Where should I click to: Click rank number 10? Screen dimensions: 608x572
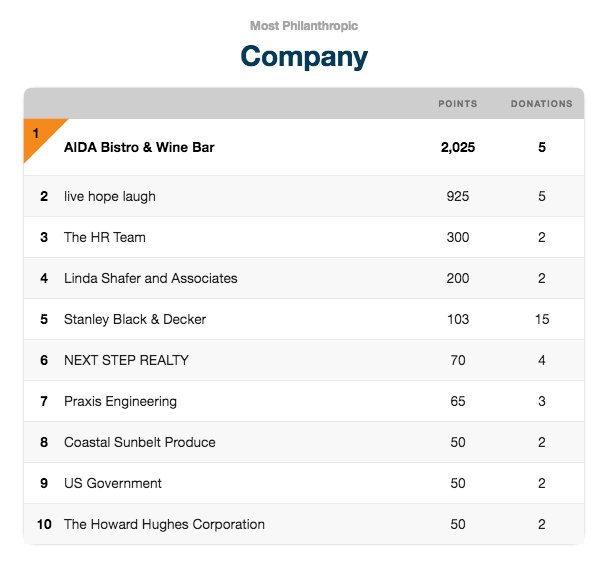(44, 525)
